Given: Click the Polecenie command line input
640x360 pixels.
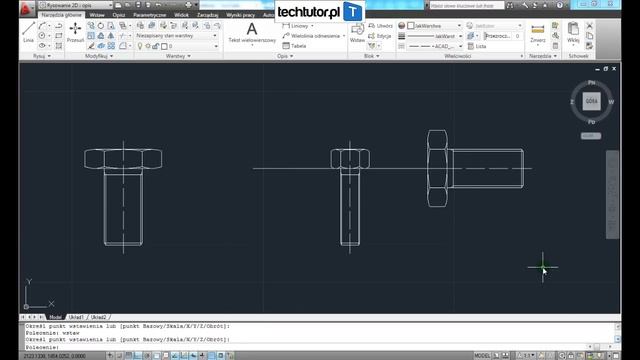Looking at the screenshot, I should (306, 347).
